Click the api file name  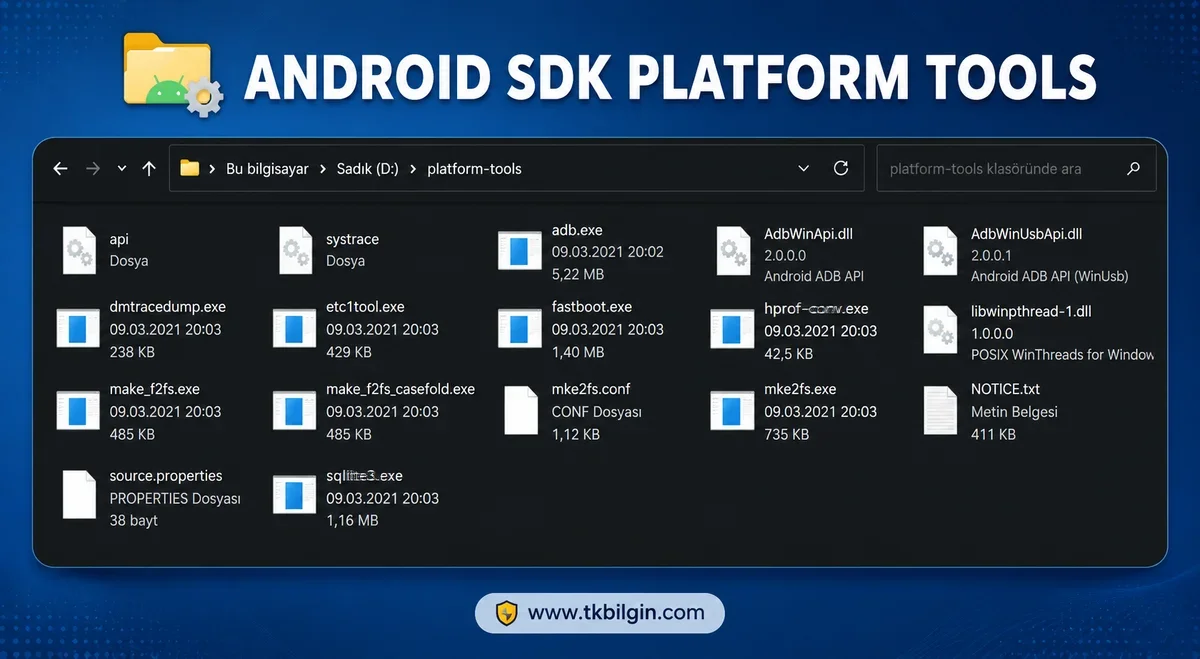click(119, 240)
